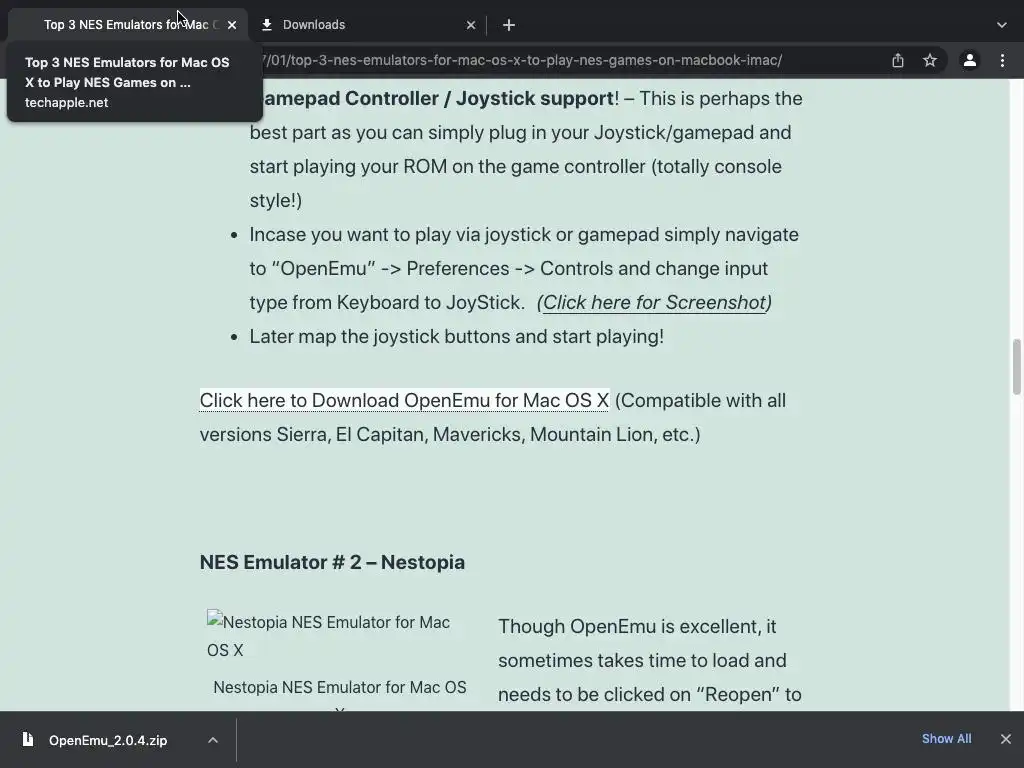
Task: Click the address bar URL
Action: click(x=522, y=60)
